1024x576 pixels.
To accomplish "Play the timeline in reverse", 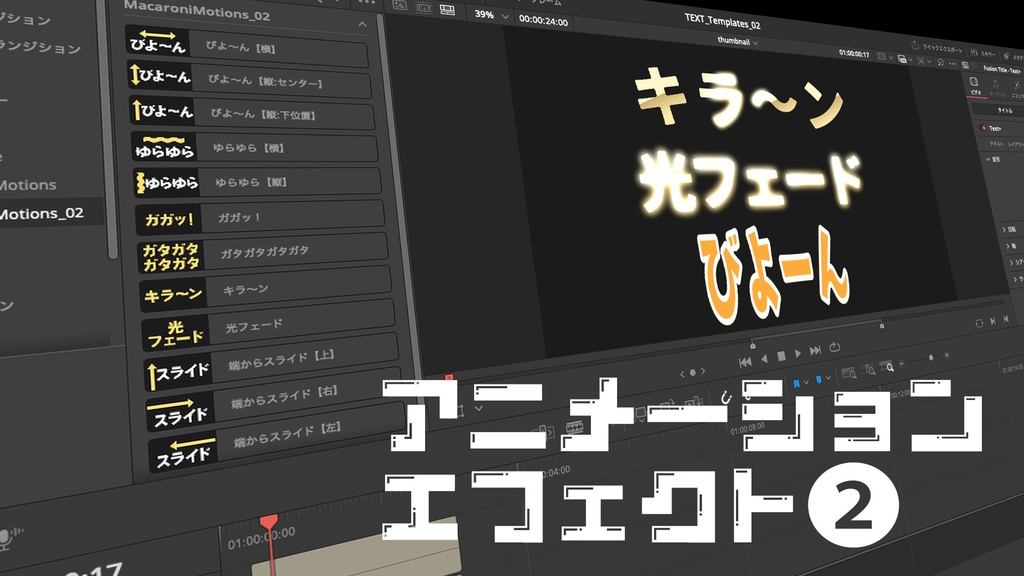I will (x=765, y=359).
